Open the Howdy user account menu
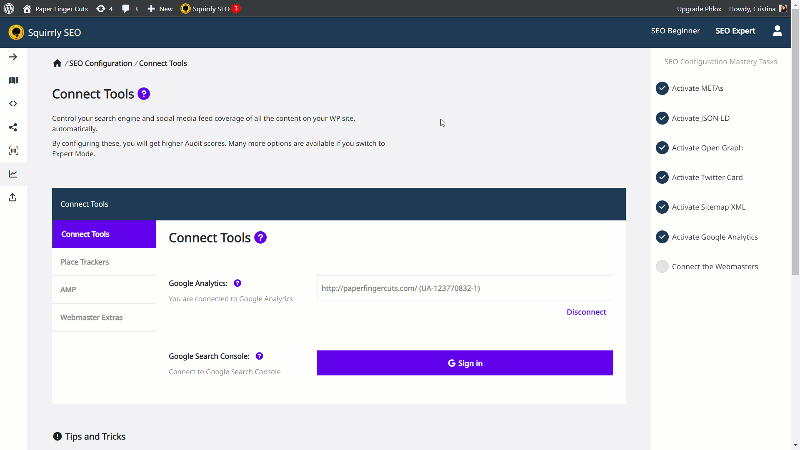The image size is (800, 450). tap(757, 9)
